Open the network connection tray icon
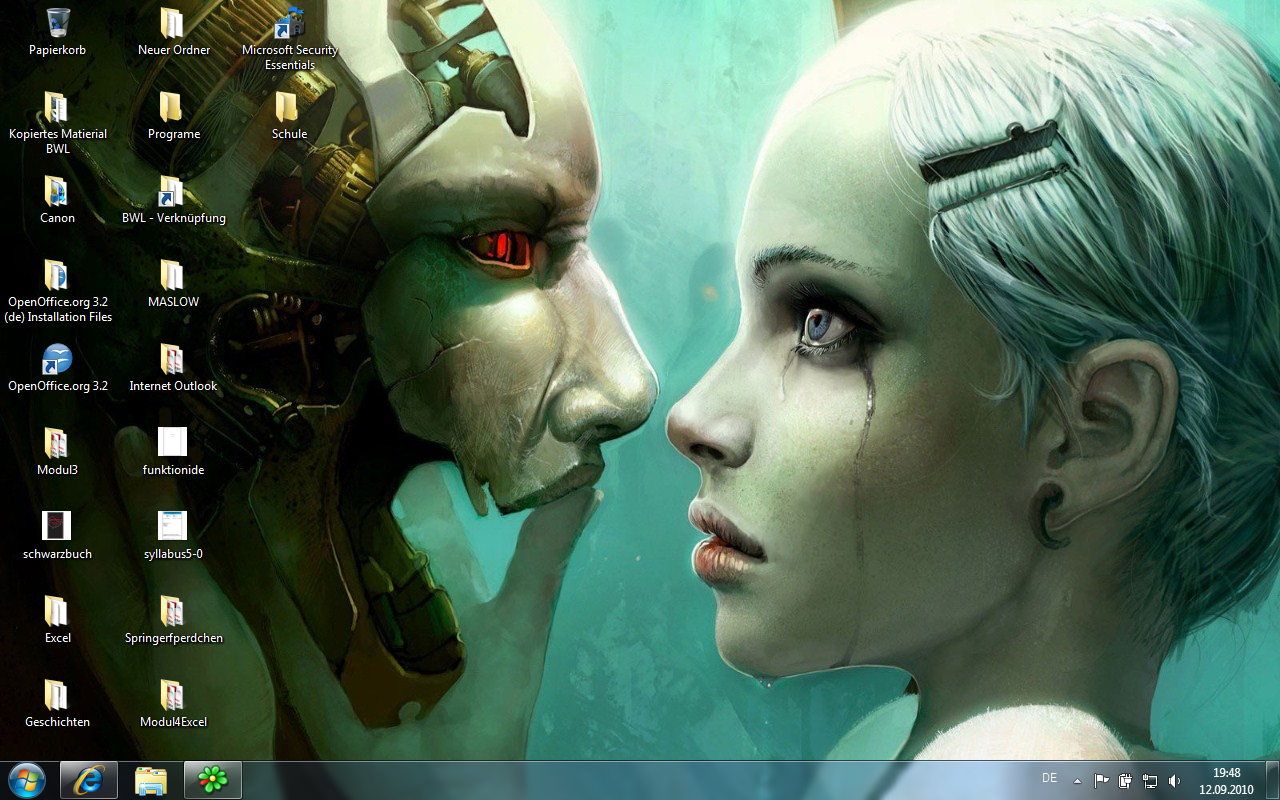This screenshot has height=800, width=1280. click(1150, 780)
